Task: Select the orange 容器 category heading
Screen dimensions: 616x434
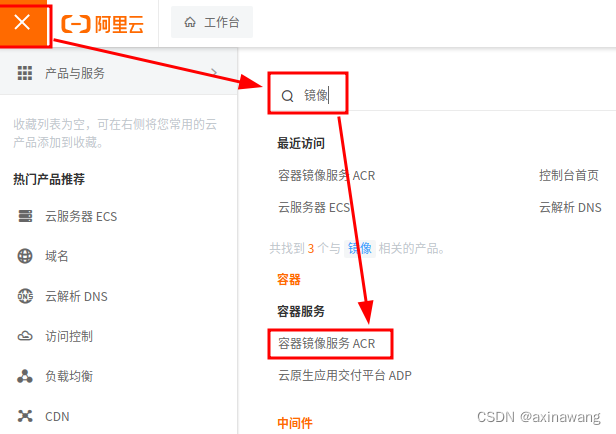Action: tap(289, 280)
